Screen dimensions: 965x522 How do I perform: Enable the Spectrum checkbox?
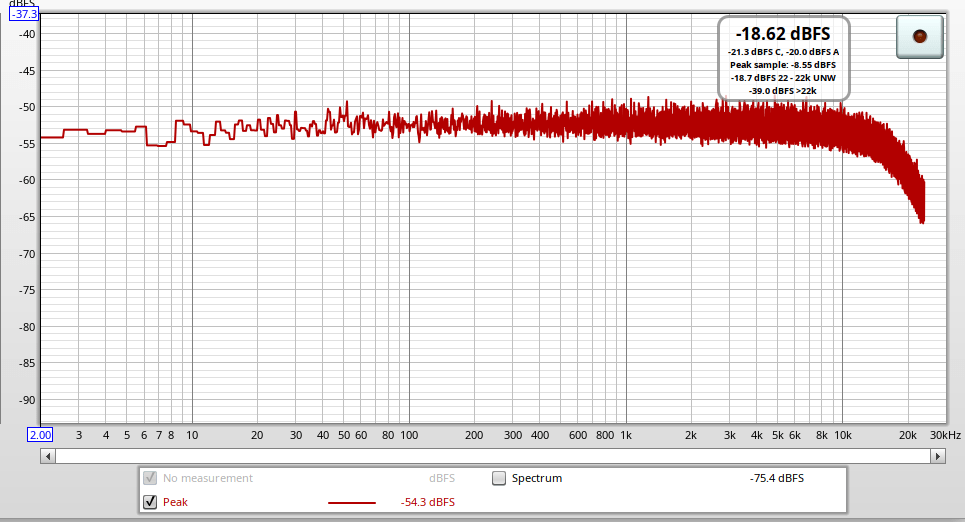499,478
